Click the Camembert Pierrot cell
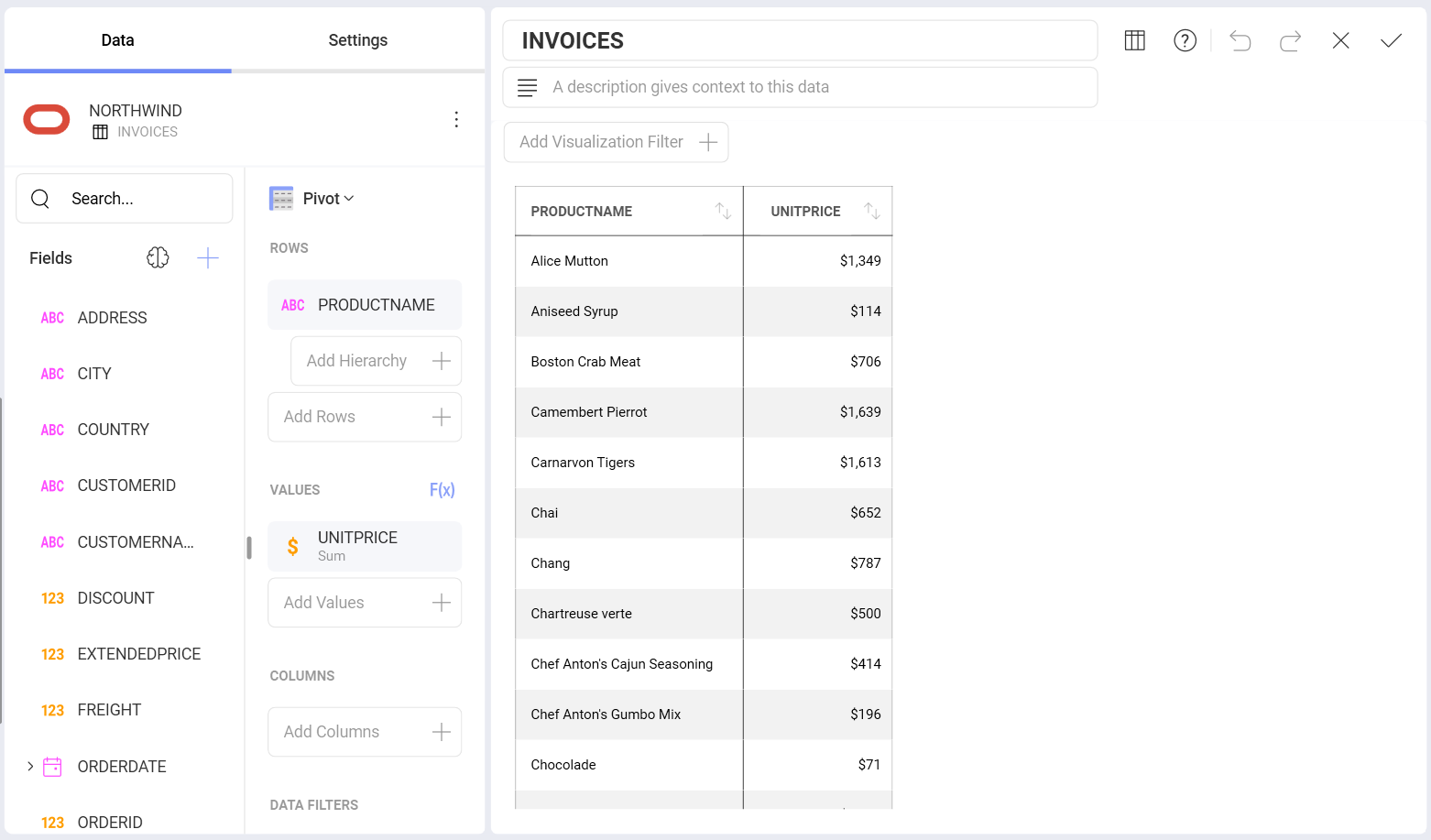 pos(629,412)
